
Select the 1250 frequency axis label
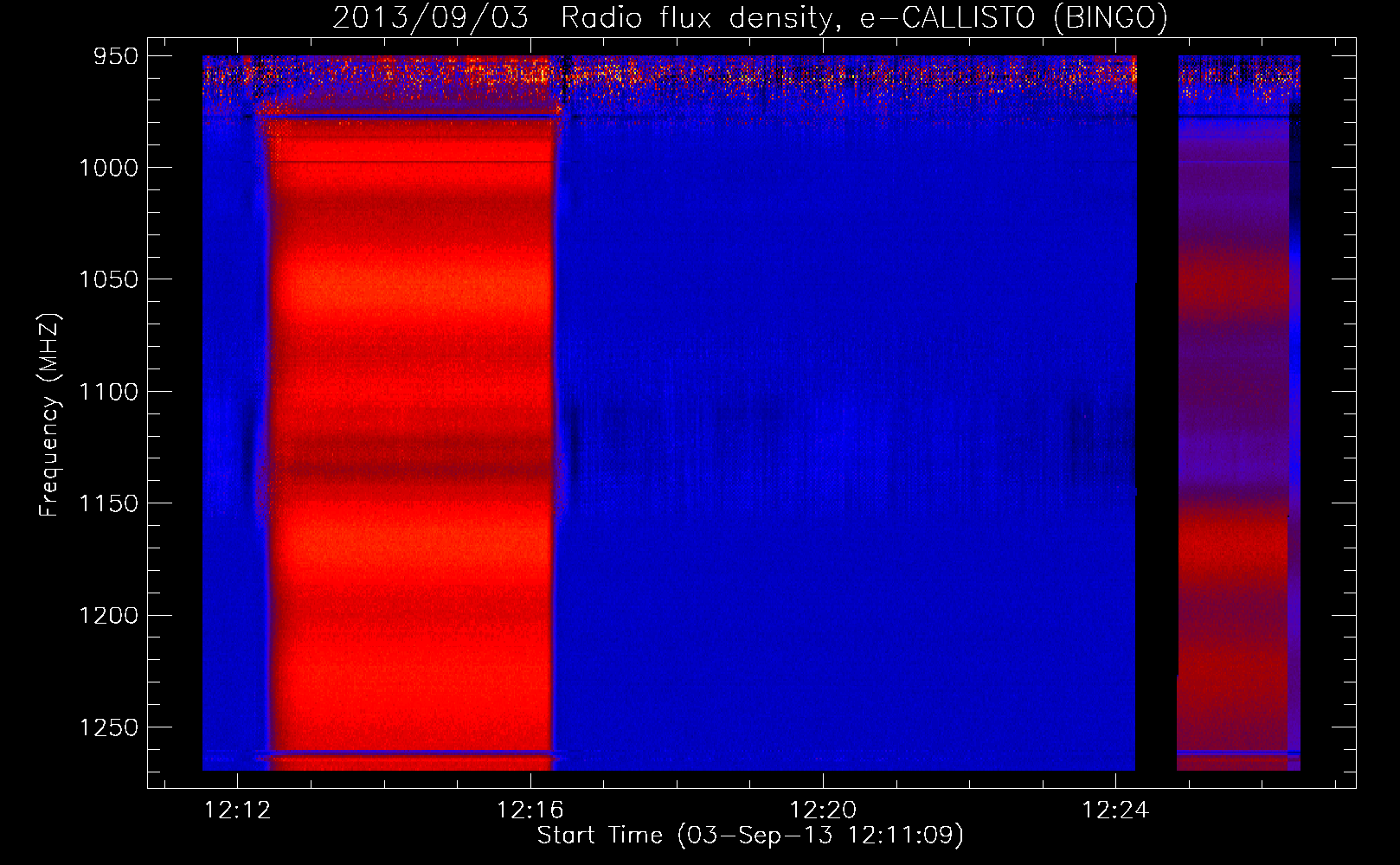pyautogui.click(x=109, y=727)
